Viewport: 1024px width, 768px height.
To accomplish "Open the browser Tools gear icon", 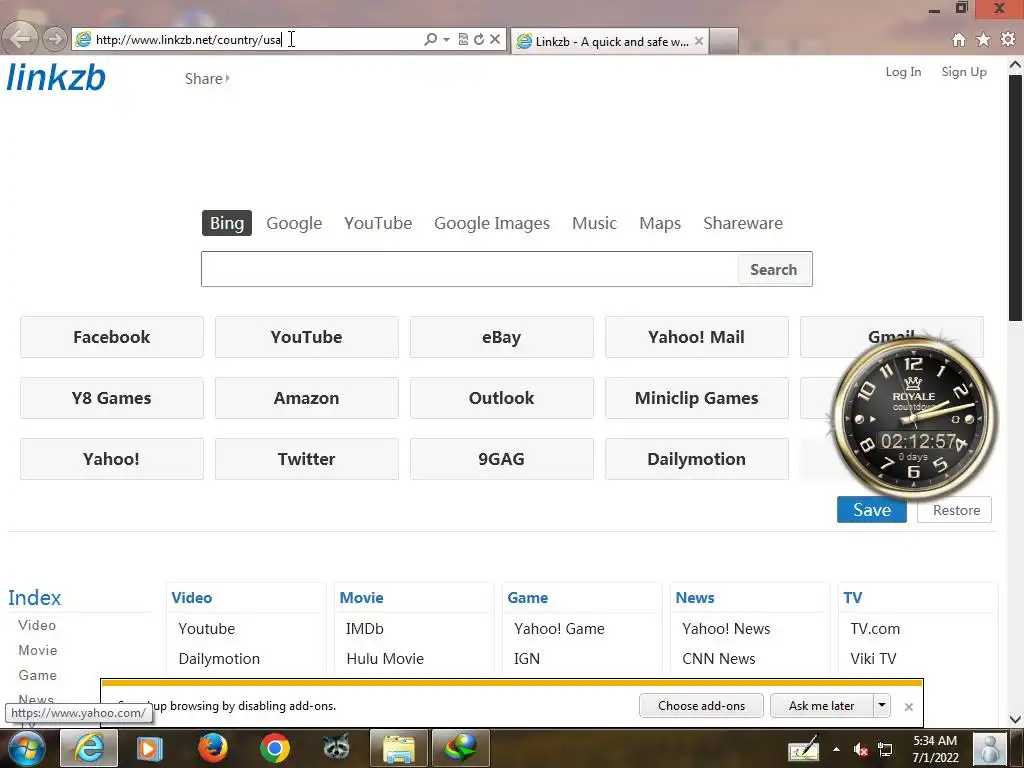I will click(1008, 39).
